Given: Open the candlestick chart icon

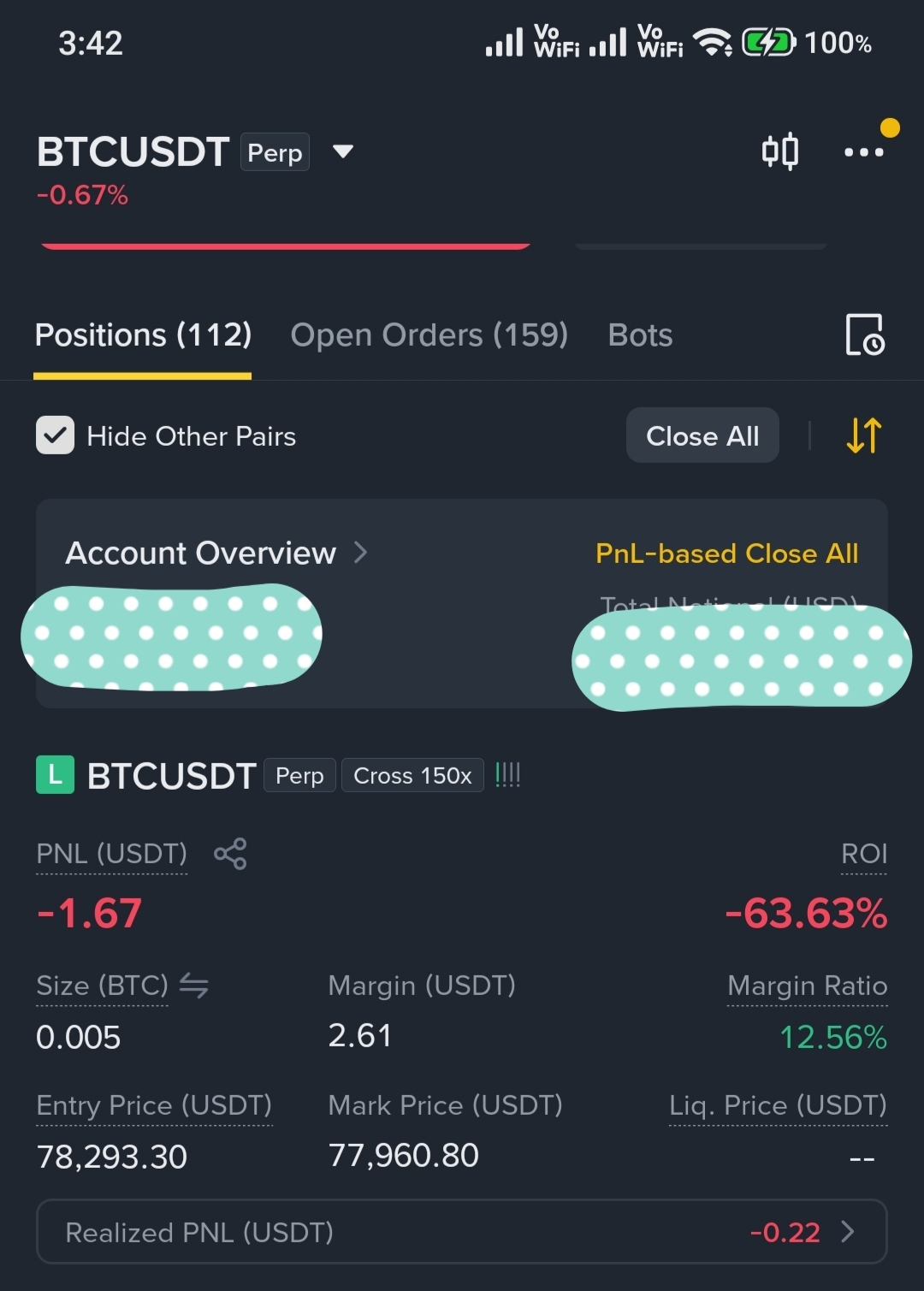Looking at the screenshot, I should (780, 151).
